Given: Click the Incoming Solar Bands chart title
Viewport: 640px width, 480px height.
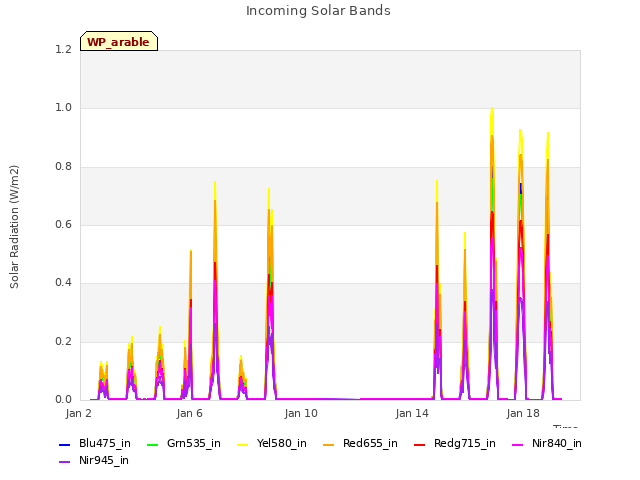Looking at the screenshot, I should click(318, 11).
